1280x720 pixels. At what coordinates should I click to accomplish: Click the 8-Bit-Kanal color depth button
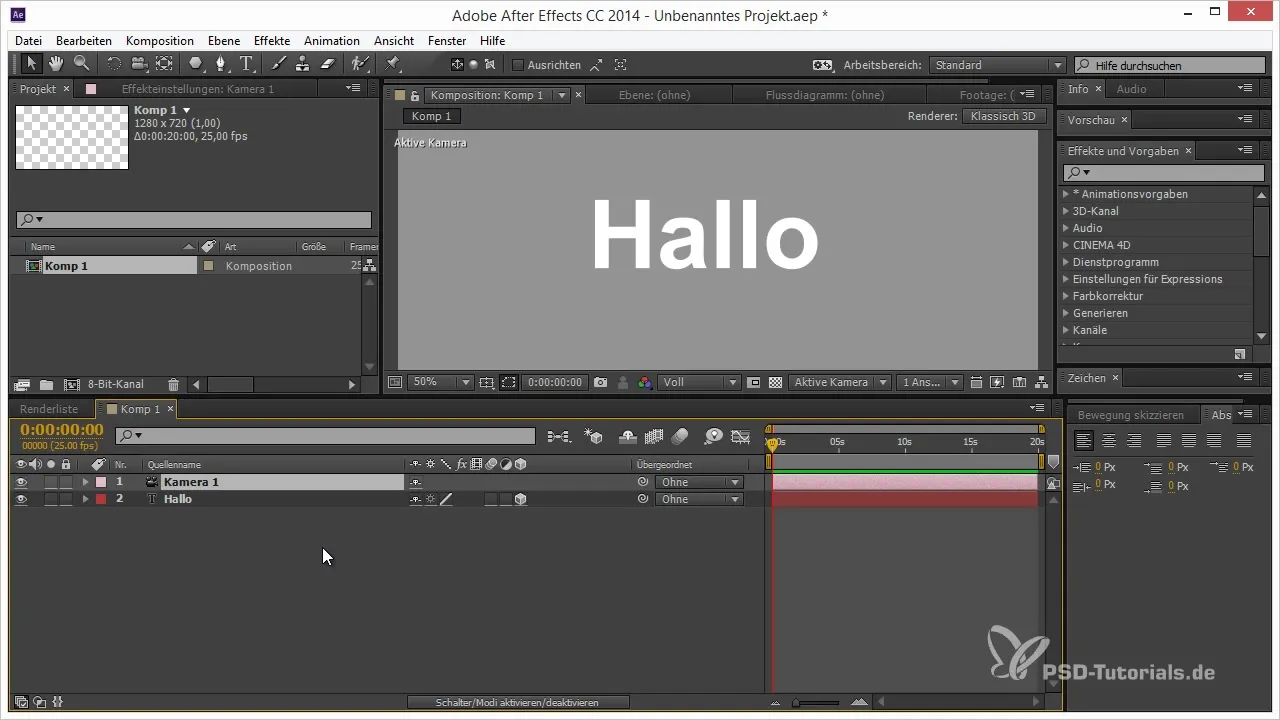click(116, 384)
